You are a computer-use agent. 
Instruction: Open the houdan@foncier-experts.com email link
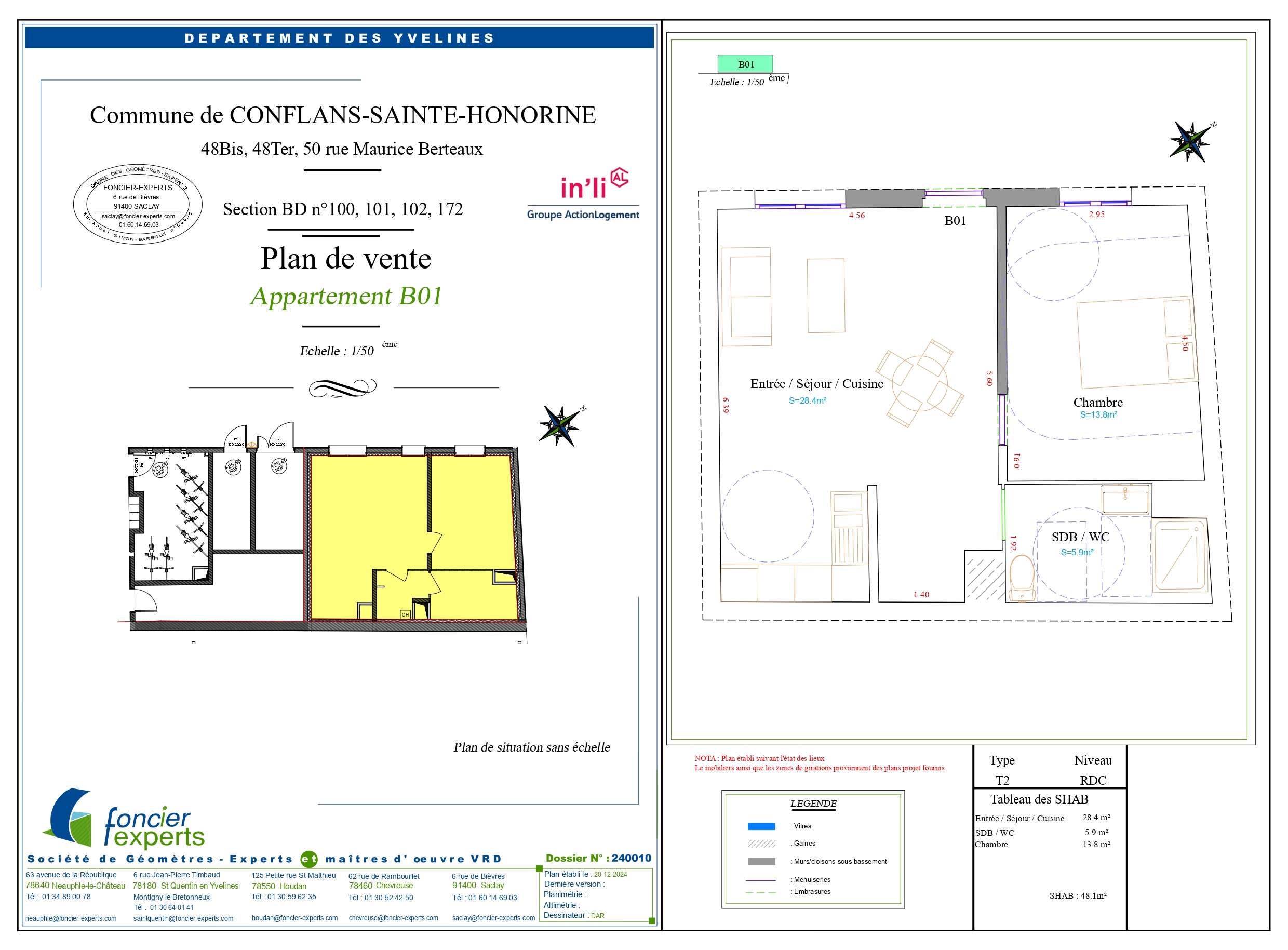[x=294, y=918]
